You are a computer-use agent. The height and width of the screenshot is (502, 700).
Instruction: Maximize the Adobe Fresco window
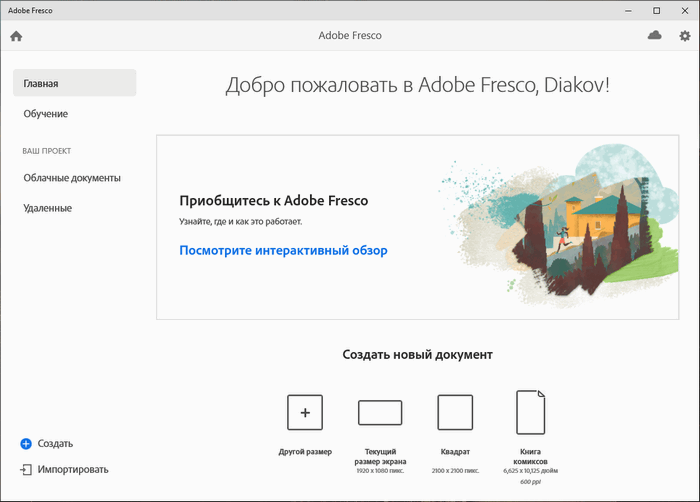[656, 11]
